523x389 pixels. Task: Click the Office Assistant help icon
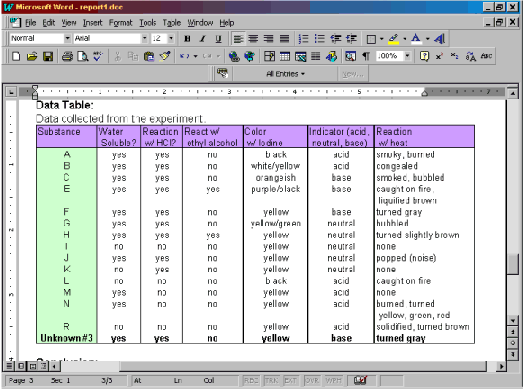[x=424, y=56]
